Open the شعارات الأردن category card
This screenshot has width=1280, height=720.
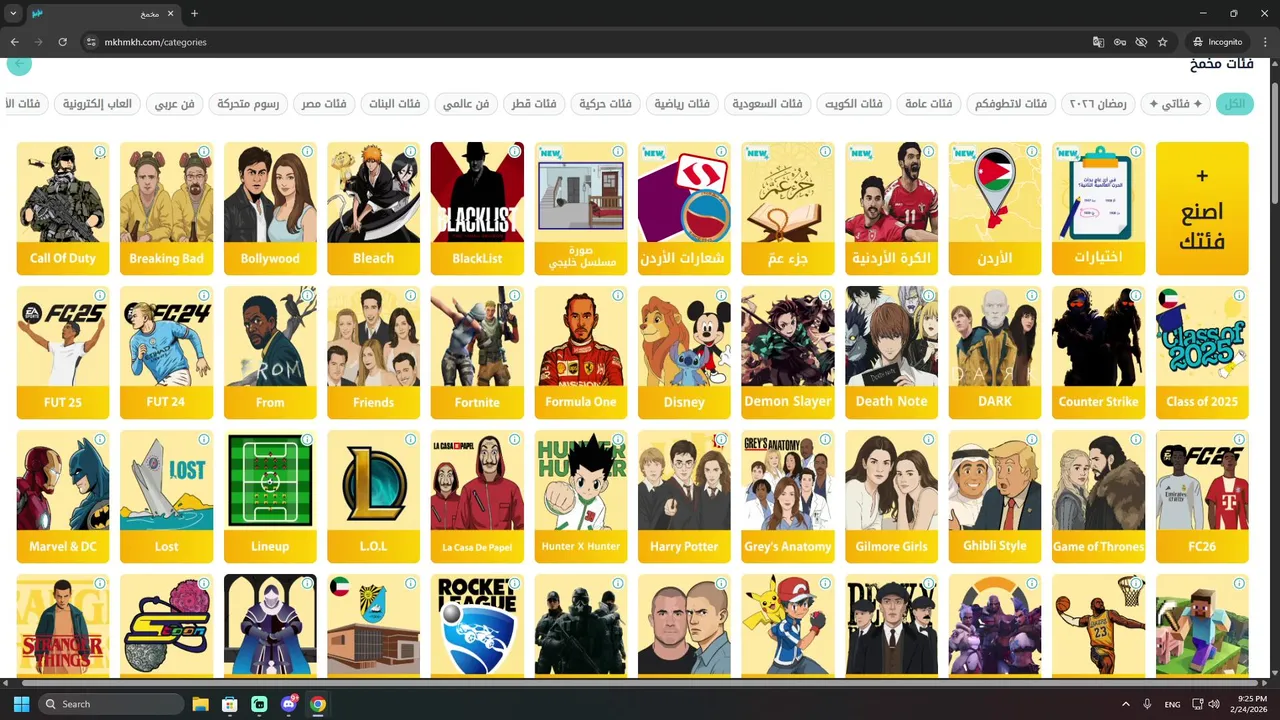click(684, 208)
